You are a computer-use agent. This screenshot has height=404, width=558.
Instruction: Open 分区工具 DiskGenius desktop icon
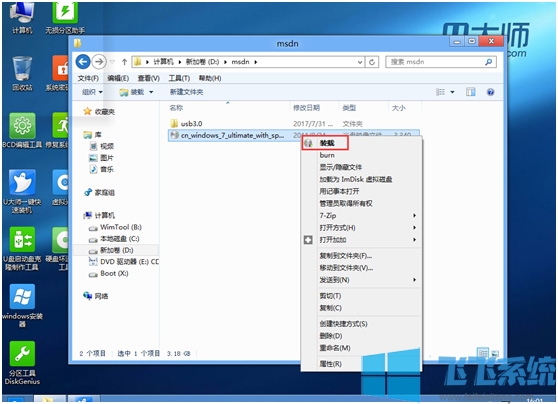coord(22,363)
